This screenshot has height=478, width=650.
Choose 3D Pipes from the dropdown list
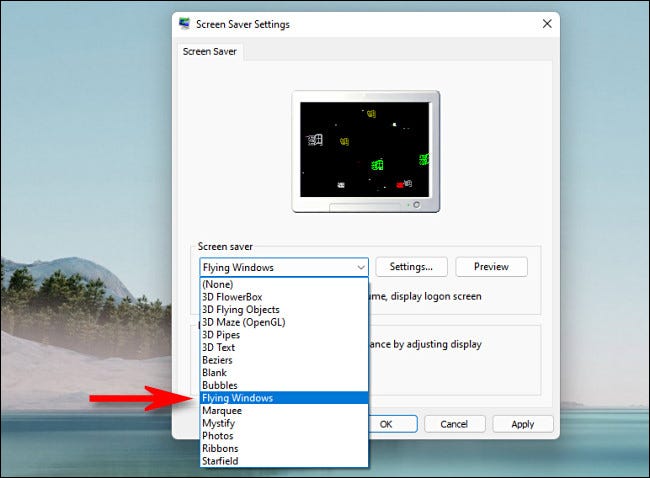point(284,335)
